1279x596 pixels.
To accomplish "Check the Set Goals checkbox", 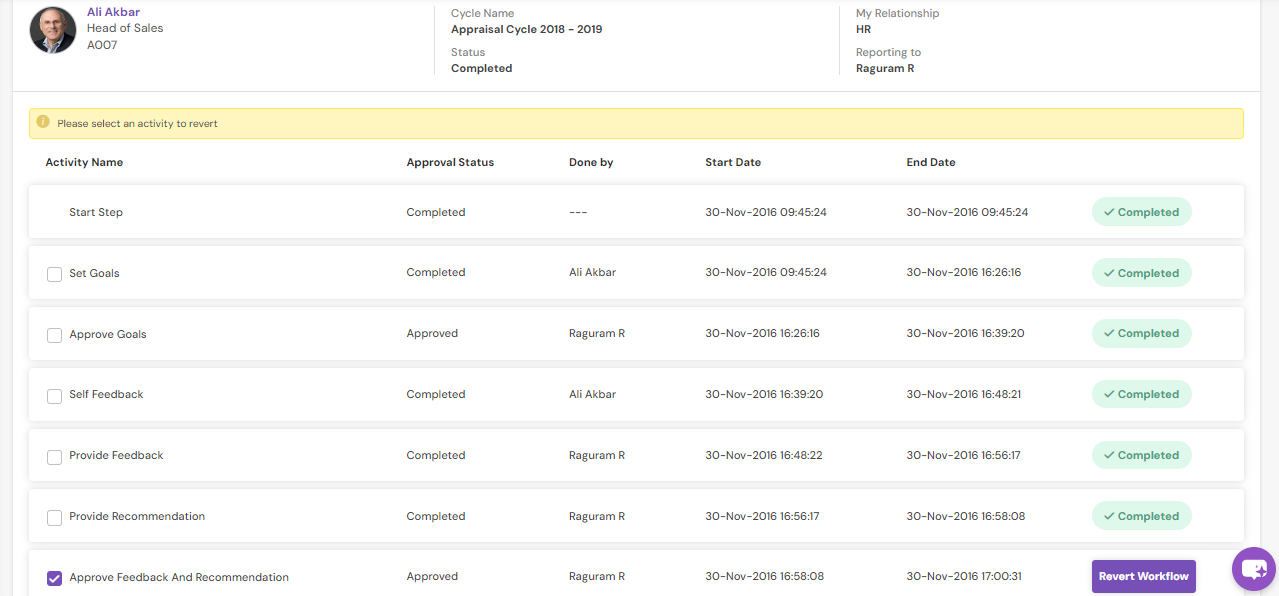I will pyautogui.click(x=55, y=274).
